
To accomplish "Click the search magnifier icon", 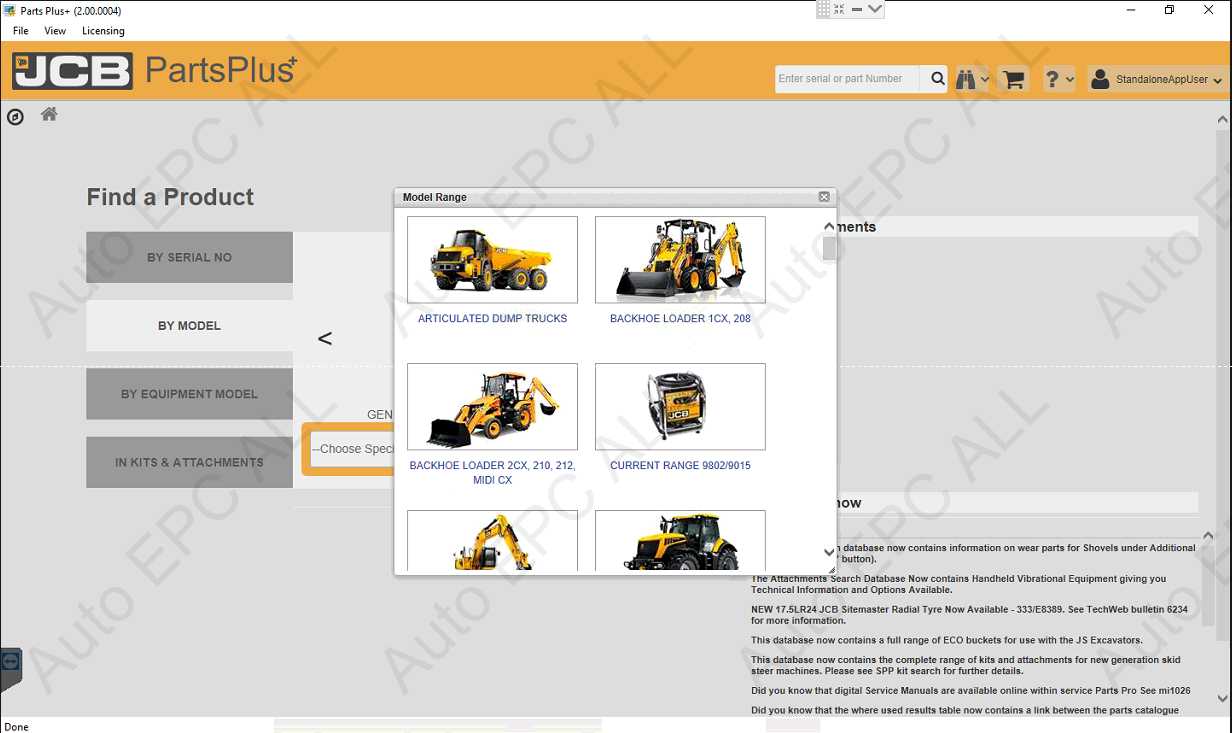I will 936,78.
